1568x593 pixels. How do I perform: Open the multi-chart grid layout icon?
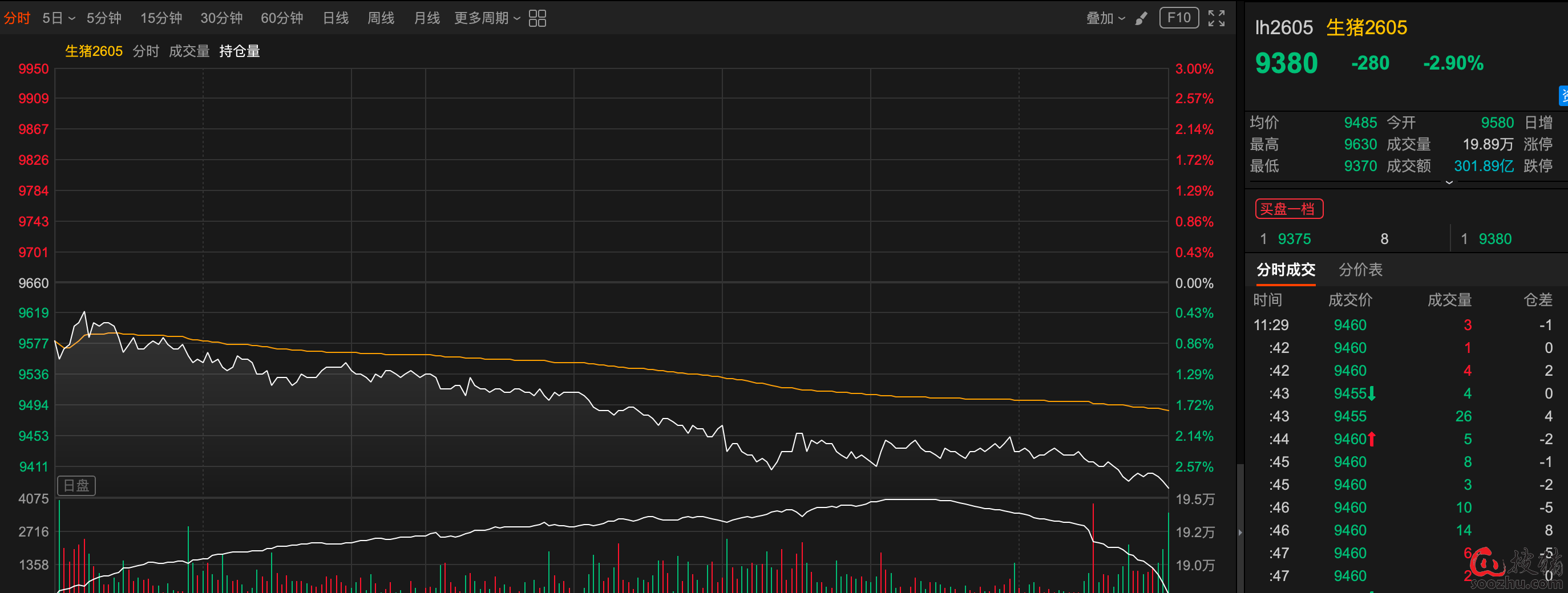(x=537, y=18)
